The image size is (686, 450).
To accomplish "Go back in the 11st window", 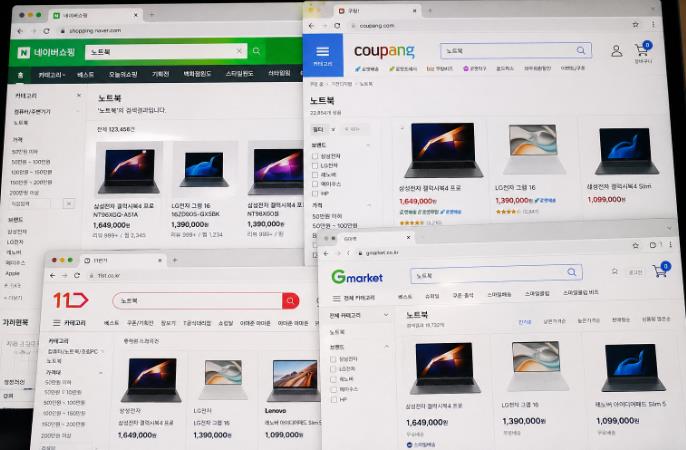I will (52, 276).
